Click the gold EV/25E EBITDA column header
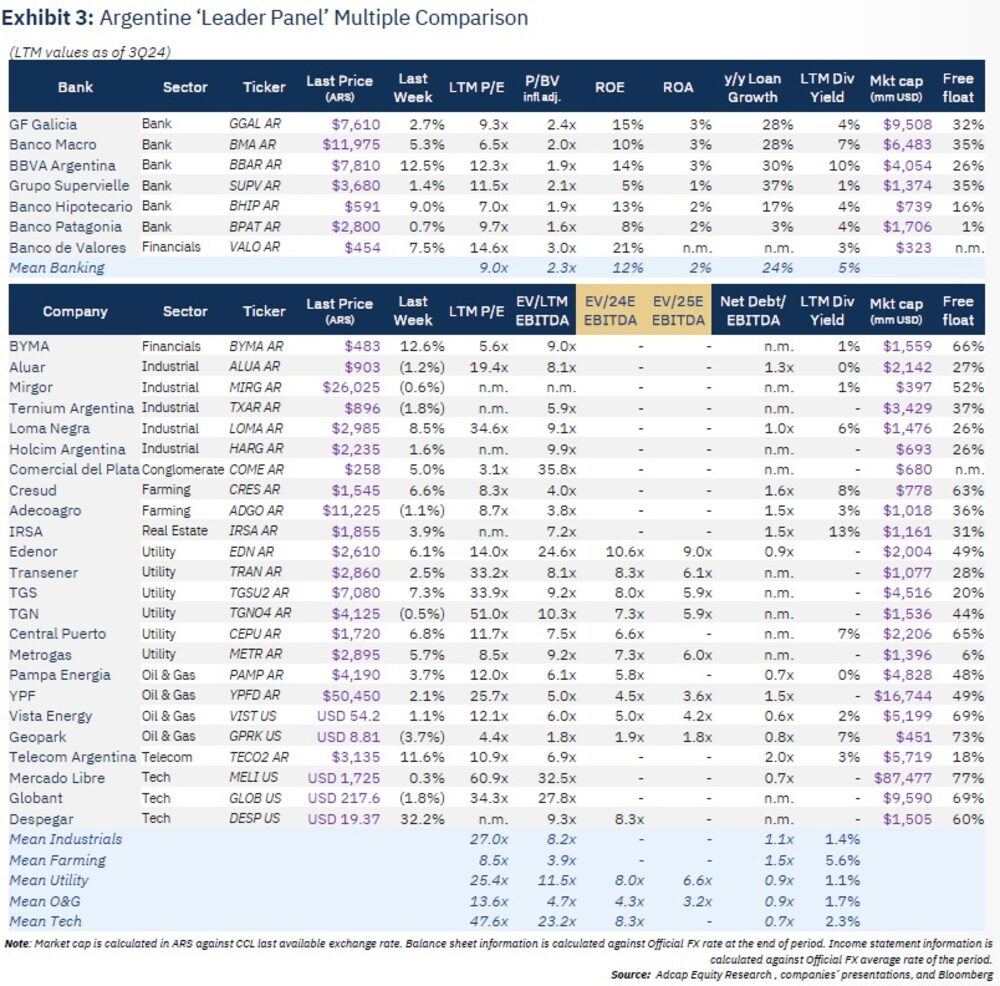Viewport: 1000px width, 986px height. coord(679,311)
